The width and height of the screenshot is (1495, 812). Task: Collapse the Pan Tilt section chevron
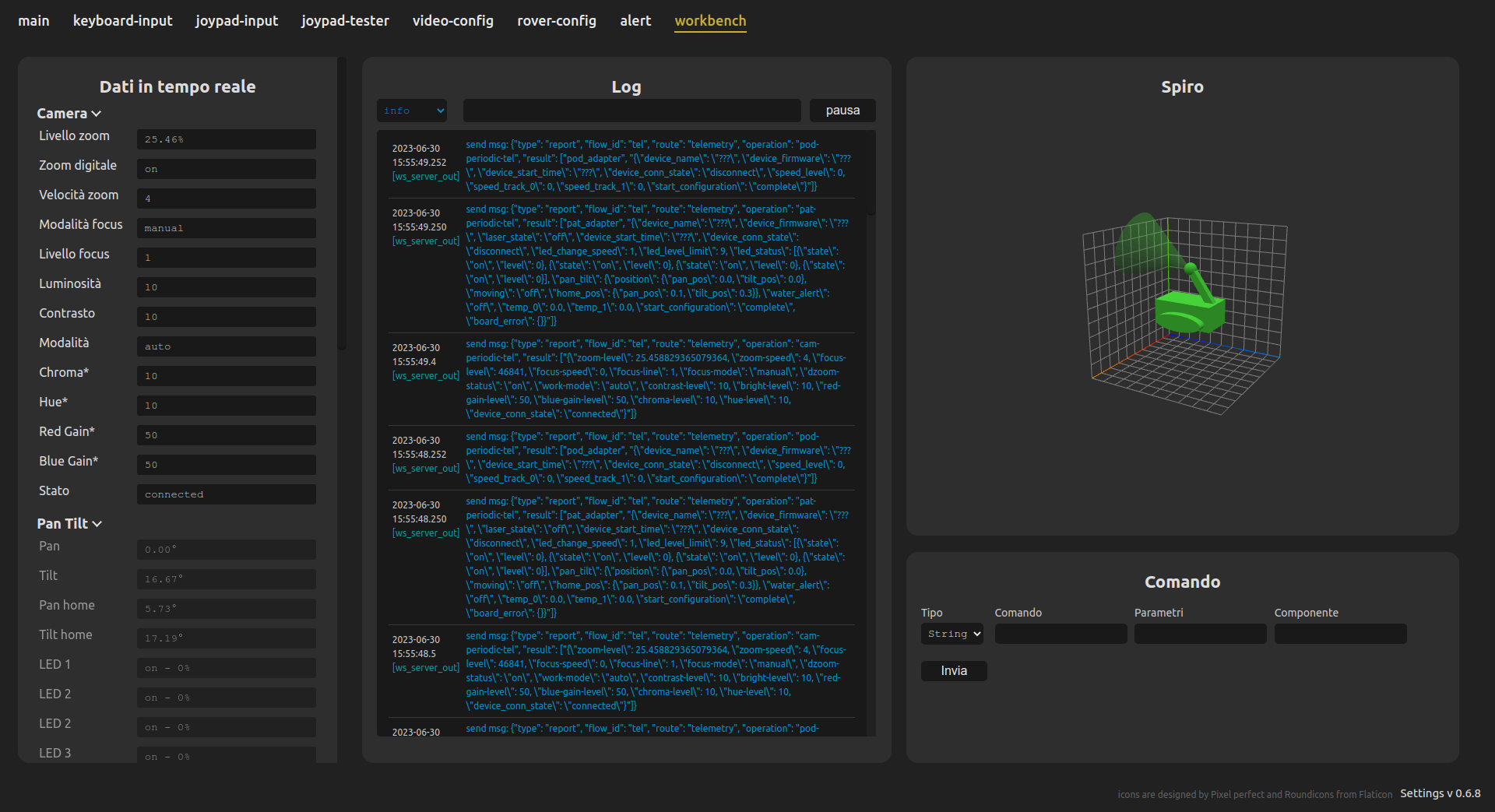(x=97, y=524)
